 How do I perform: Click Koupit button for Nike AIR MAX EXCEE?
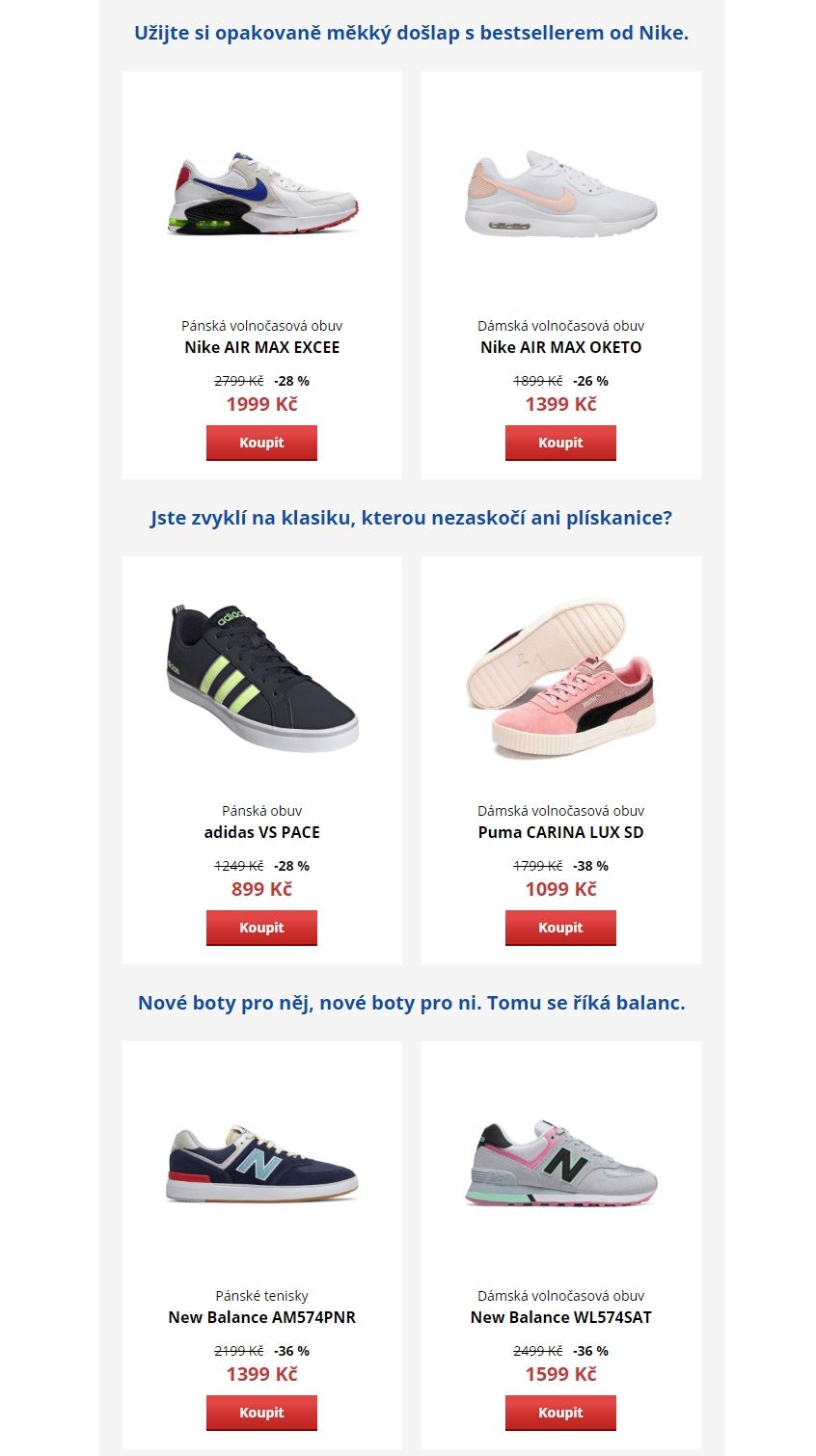[x=261, y=443]
